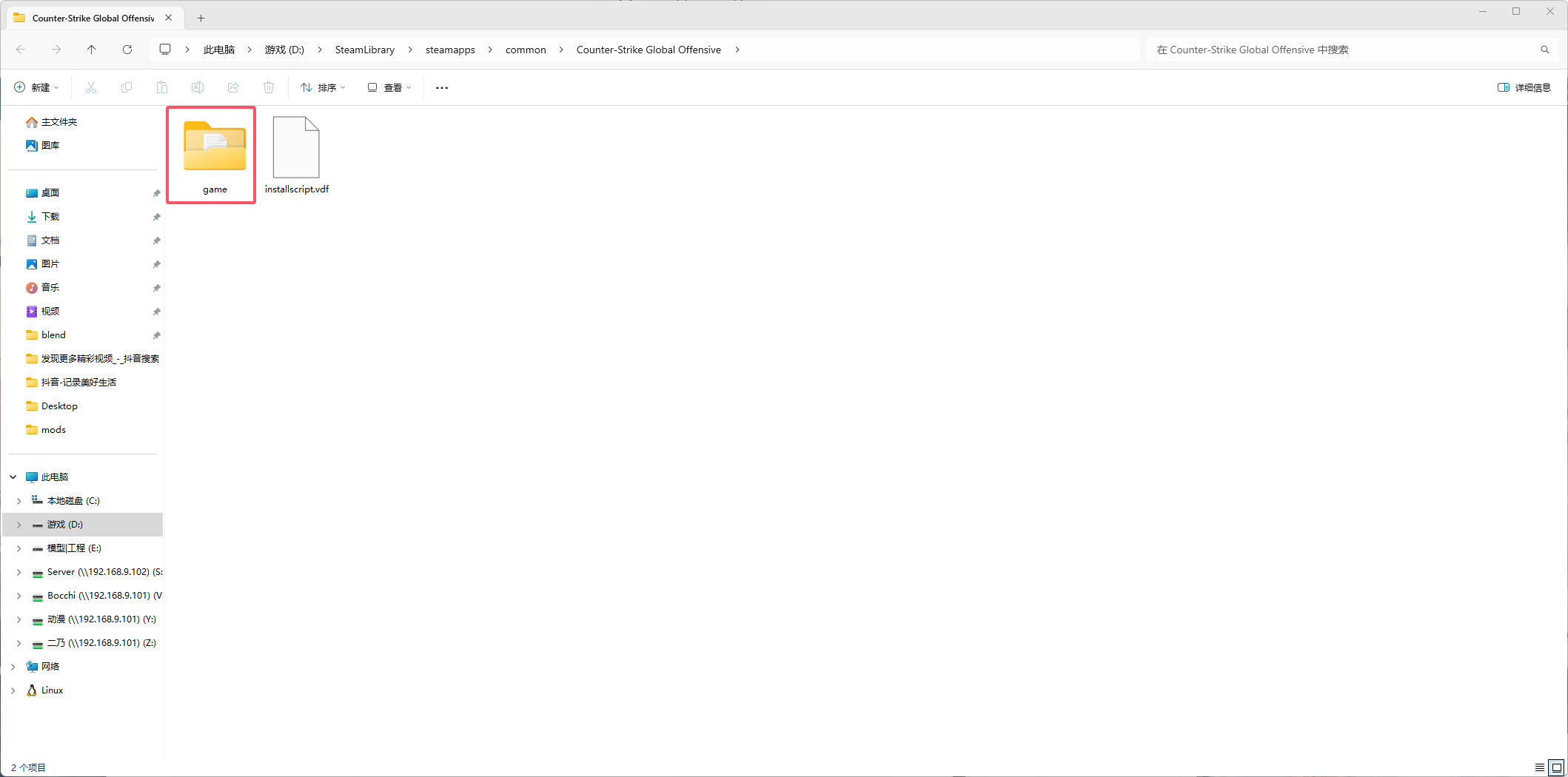Expand the local disk (C:) tree node
Screen dimensions: 1568x777
[19, 501]
